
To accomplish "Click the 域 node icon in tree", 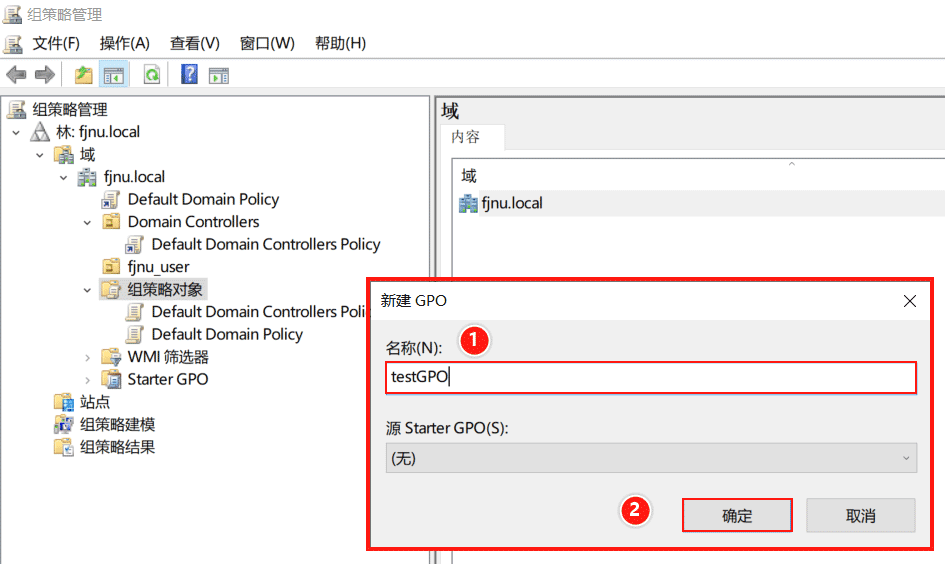I will (x=64, y=154).
